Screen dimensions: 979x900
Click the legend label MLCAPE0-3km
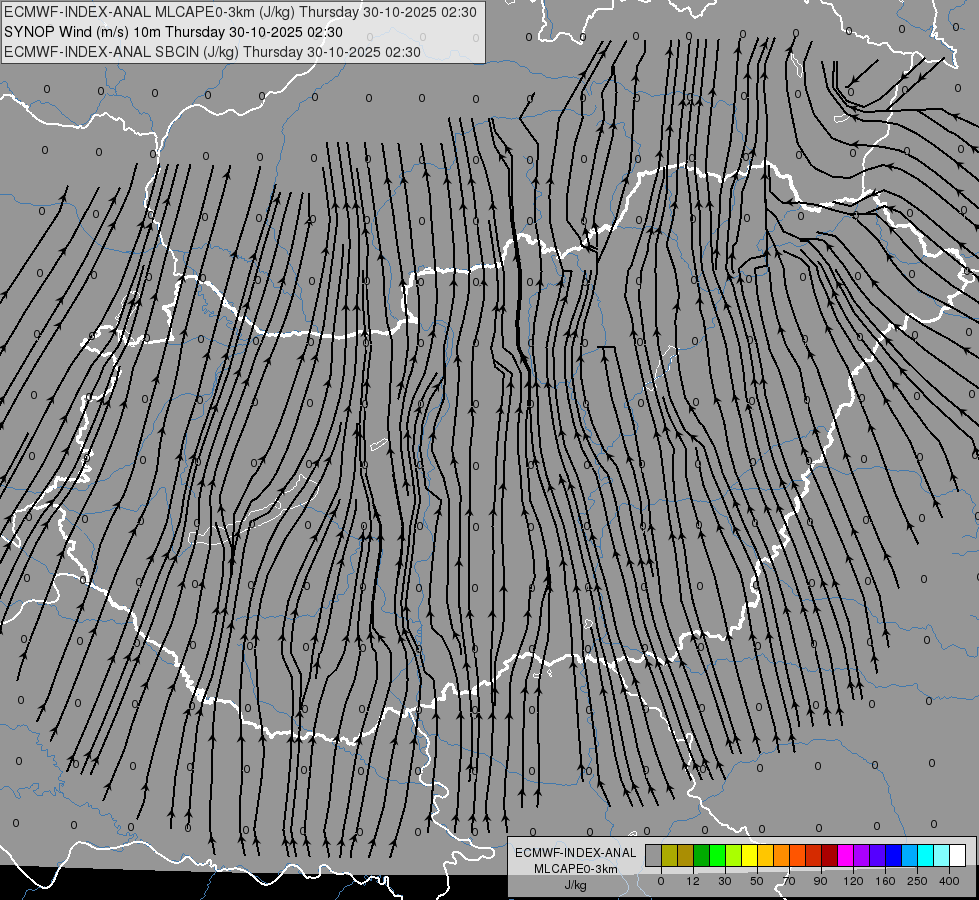click(x=576, y=869)
